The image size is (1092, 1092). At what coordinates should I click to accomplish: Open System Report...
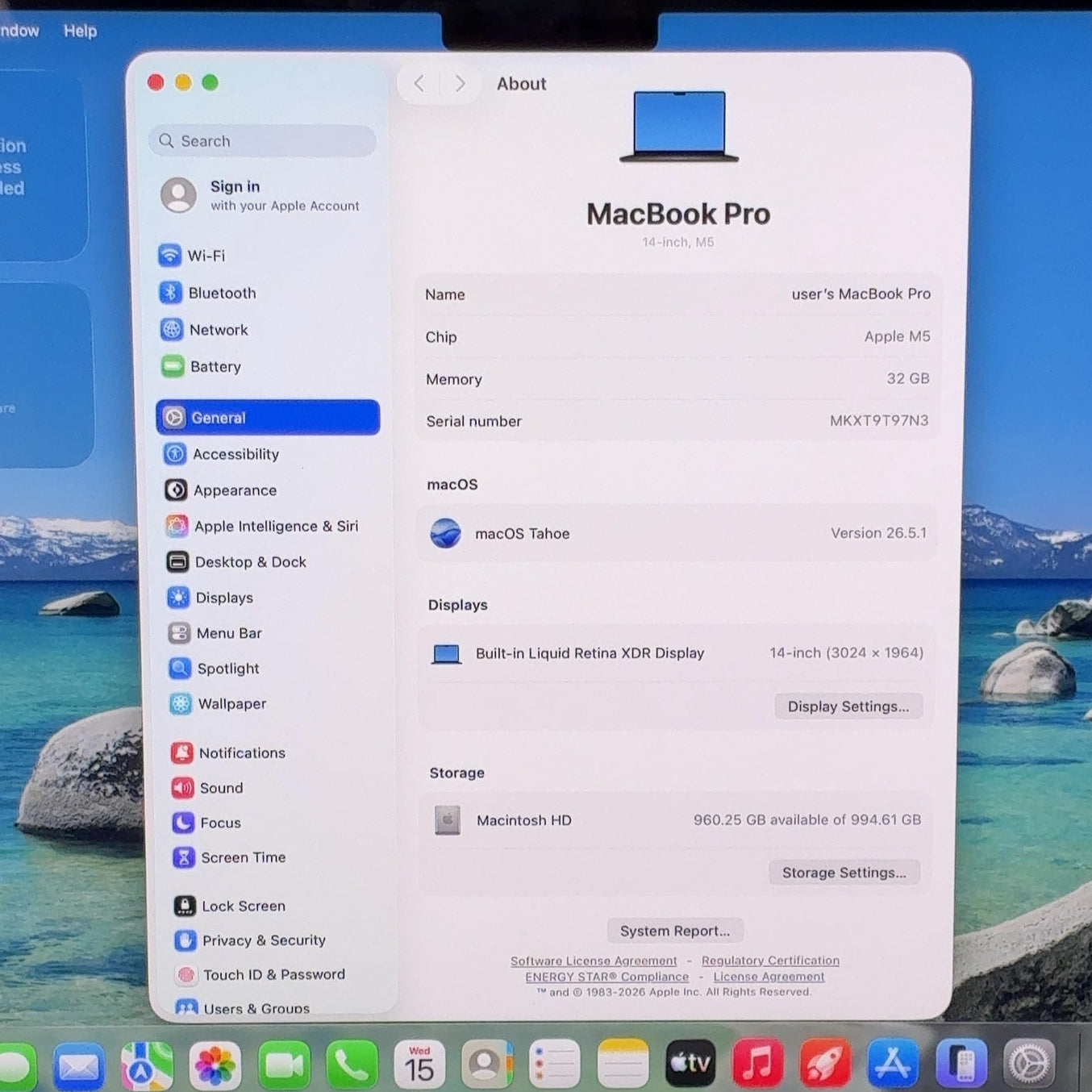pyautogui.click(x=675, y=931)
